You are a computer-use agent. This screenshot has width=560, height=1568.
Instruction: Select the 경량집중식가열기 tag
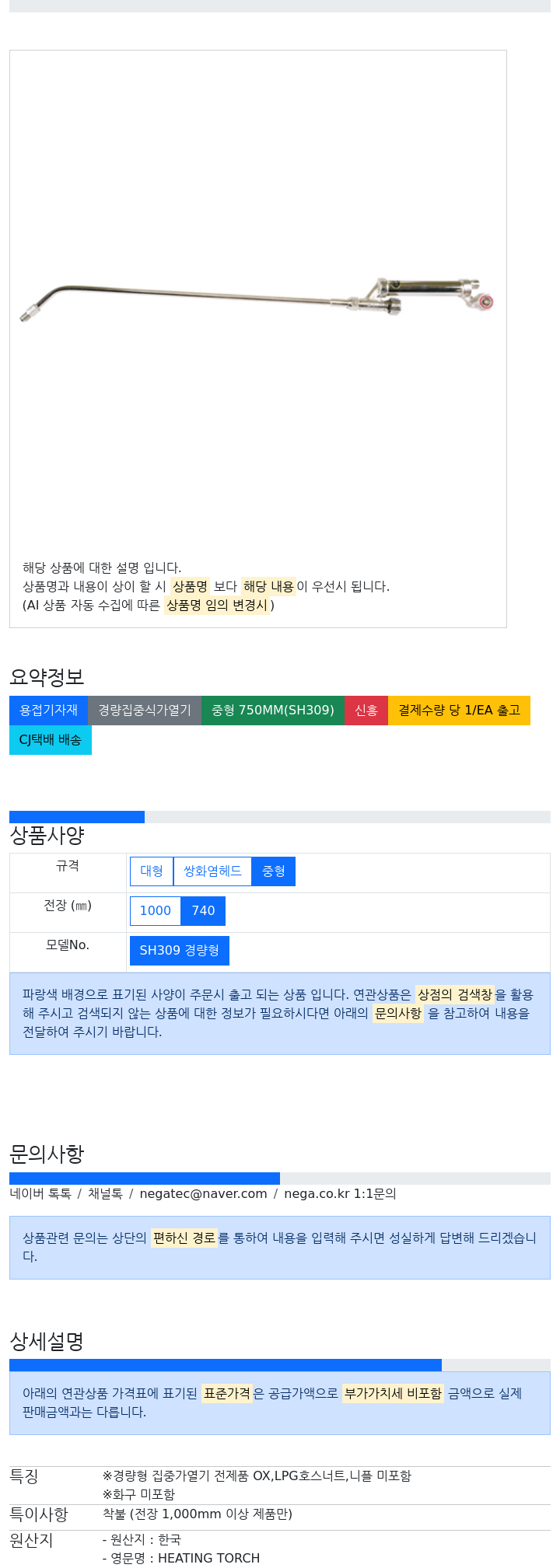click(145, 711)
